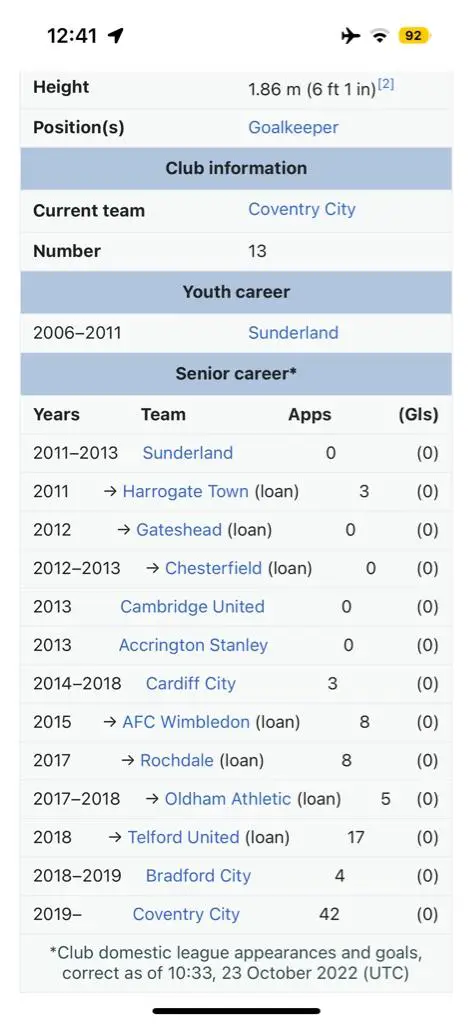This screenshot has width=473, height=1024.
Task: Open the Telford United loan link
Action: (184, 837)
